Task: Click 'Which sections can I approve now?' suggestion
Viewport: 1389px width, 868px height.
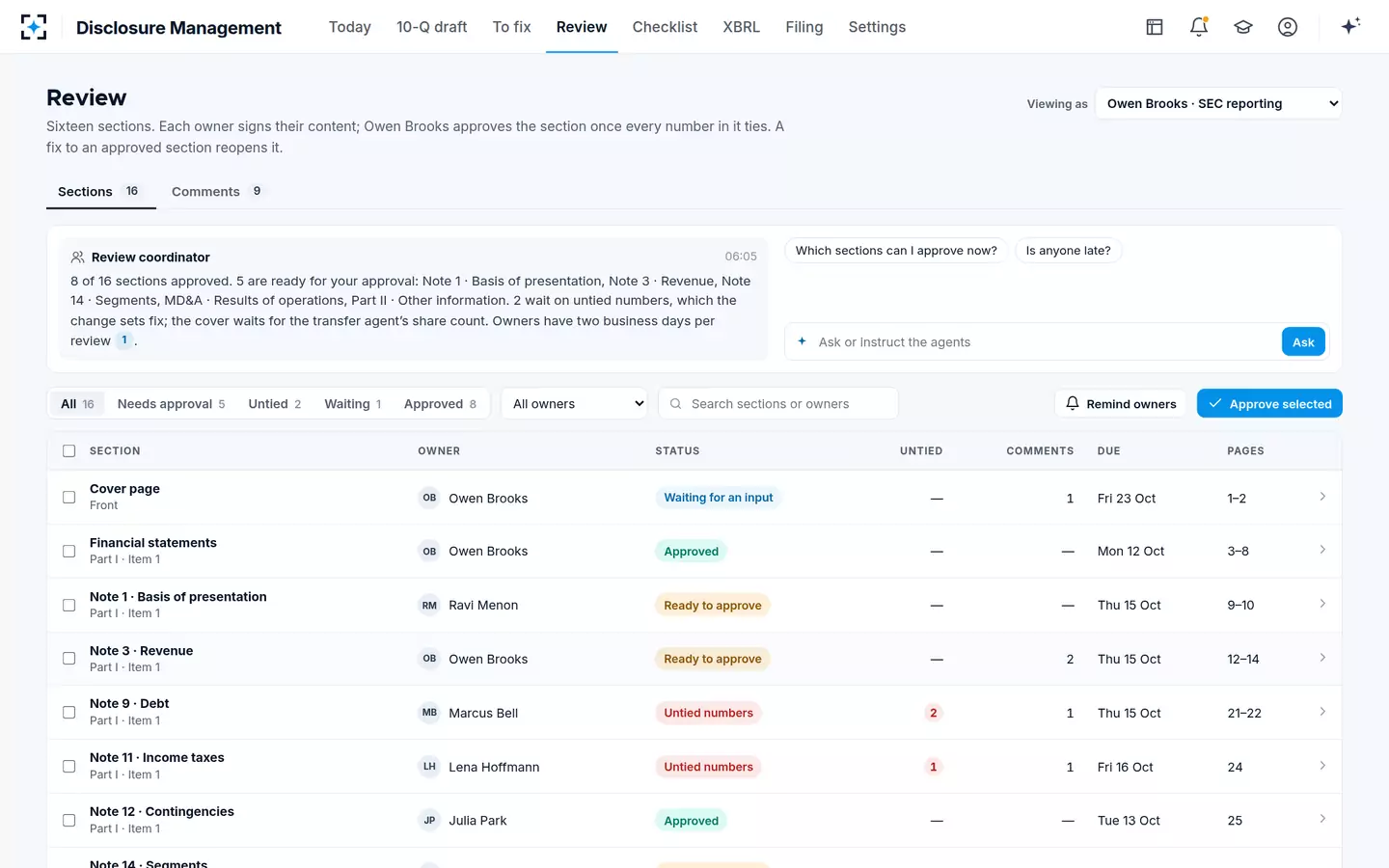Action: [x=896, y=251]
